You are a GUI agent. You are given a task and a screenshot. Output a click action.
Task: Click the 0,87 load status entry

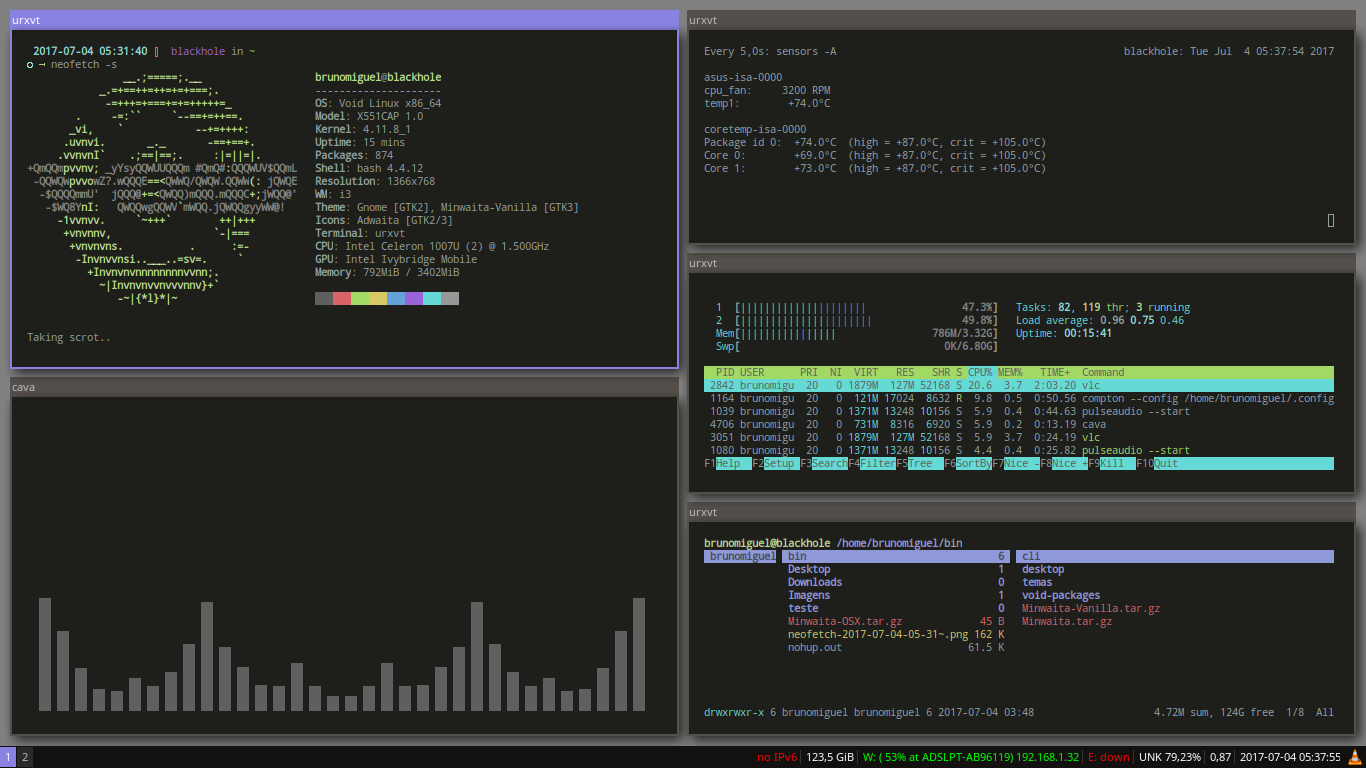(x=1221, y=757)
